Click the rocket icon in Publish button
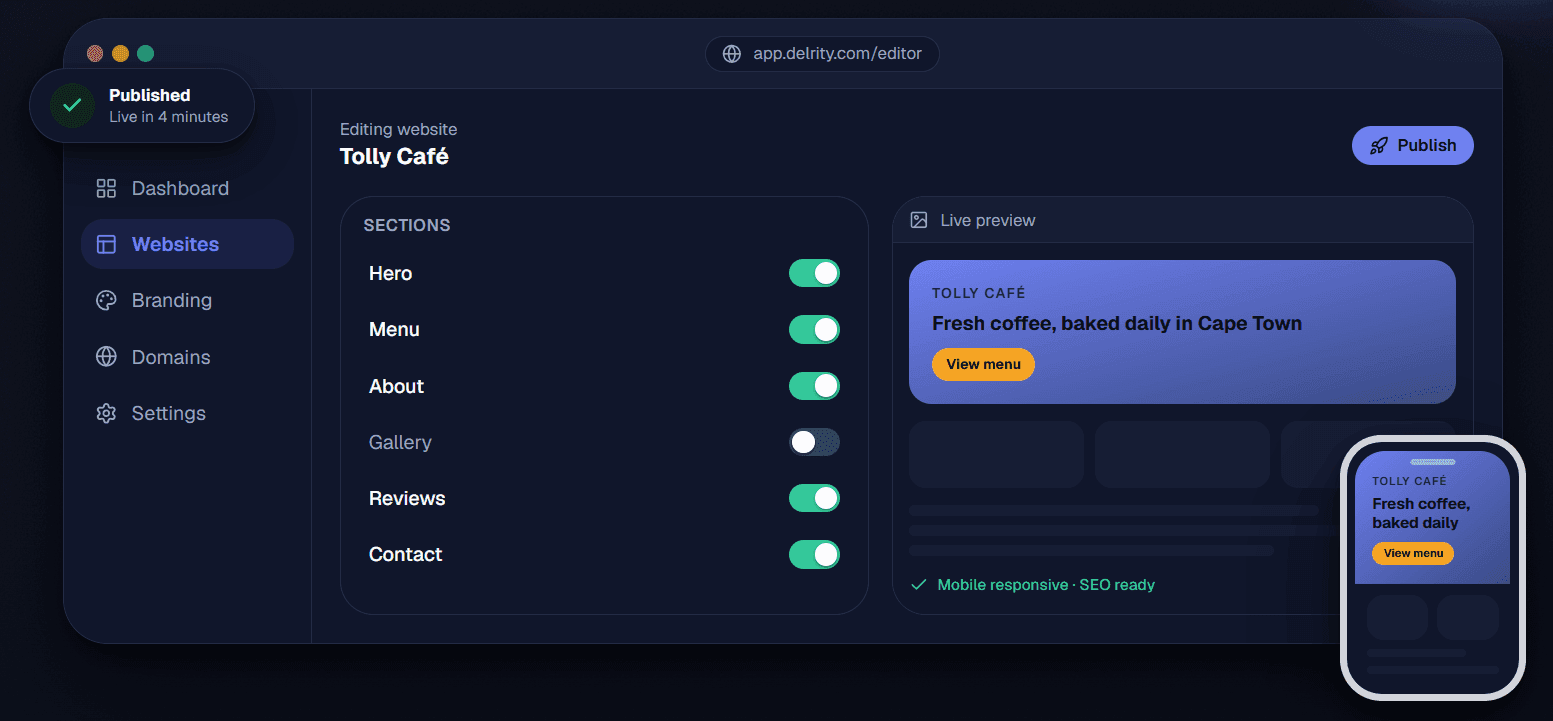Viewport: 1553px width, 721px height. [1379, 145]
